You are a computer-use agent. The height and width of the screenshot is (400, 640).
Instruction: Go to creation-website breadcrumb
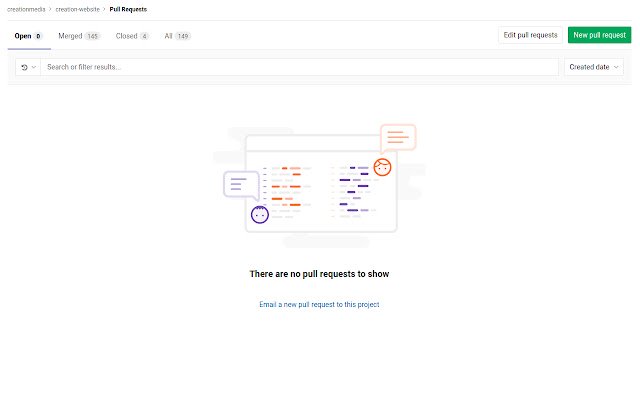click(78, 9)
